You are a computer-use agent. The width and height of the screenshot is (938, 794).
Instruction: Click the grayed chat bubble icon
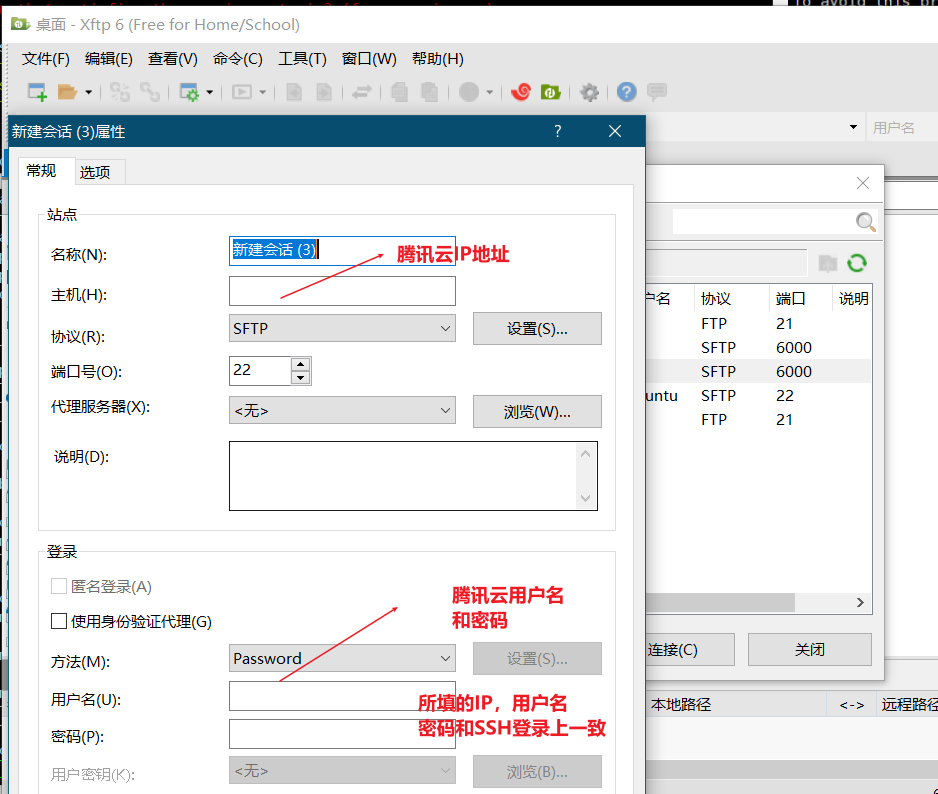[x=657, y=92]
